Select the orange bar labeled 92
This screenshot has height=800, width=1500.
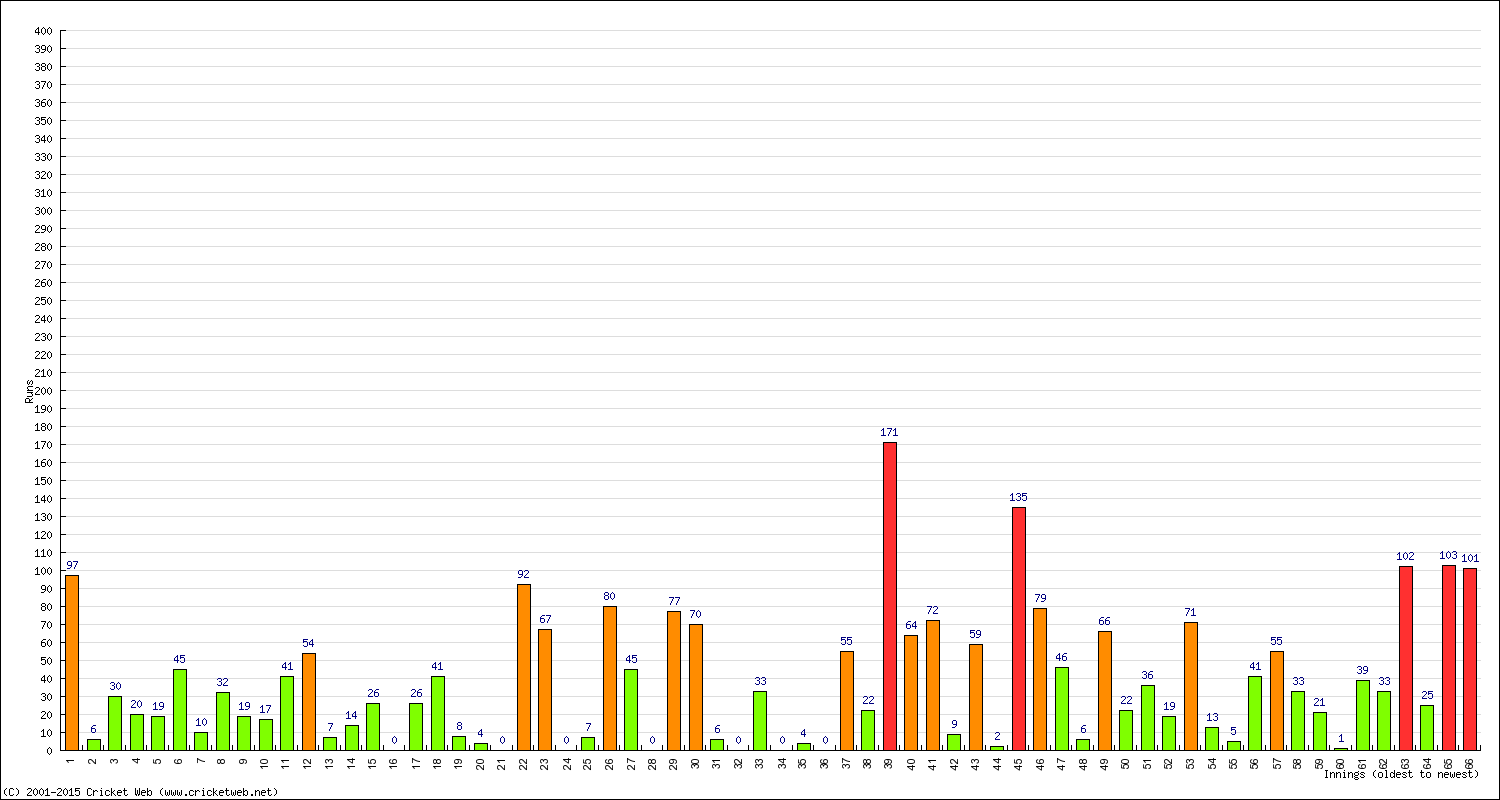coord(523,667)
